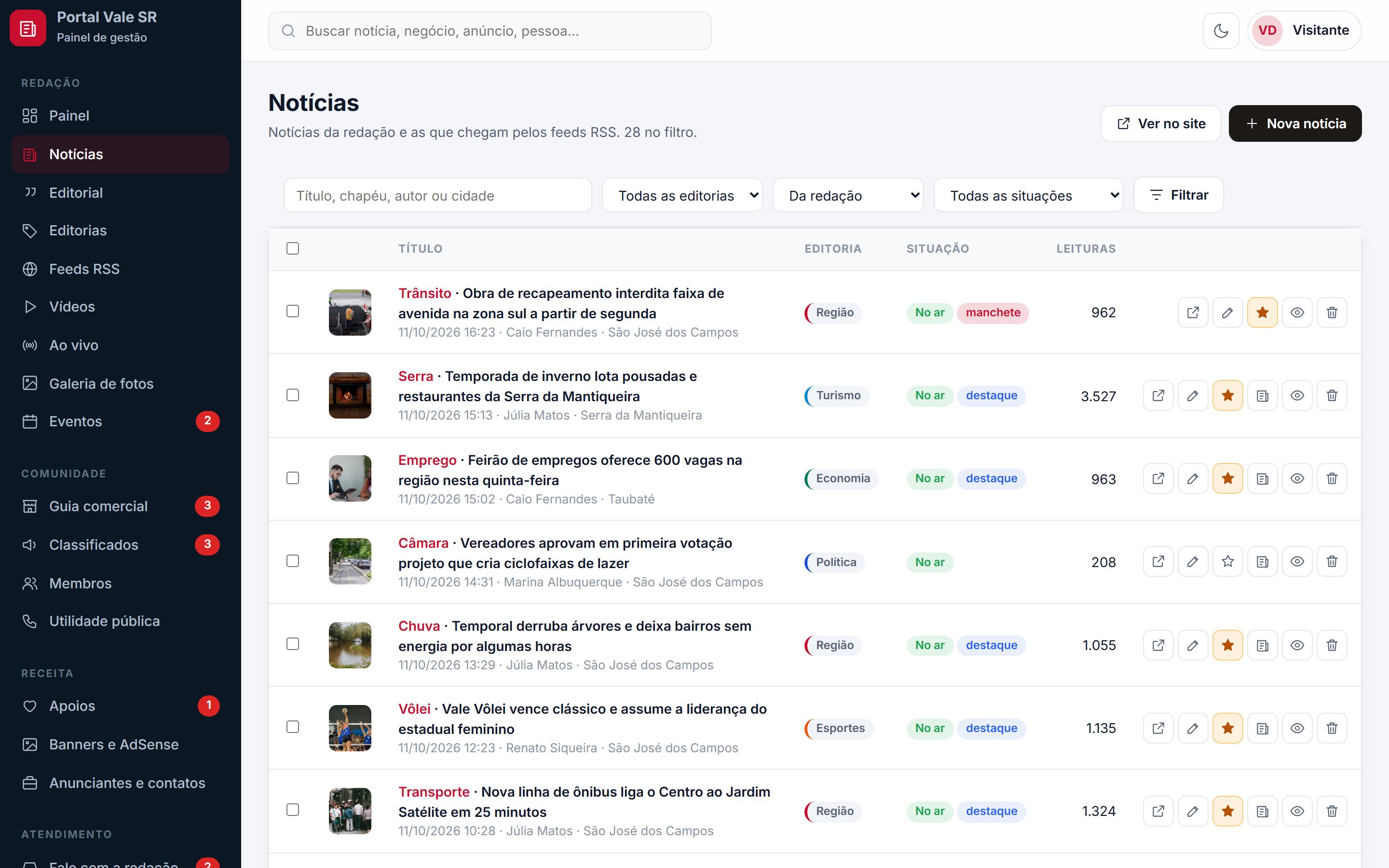Edit the Vôlei classic news with pencil
This screenshot has width=1389, height=868.
1193,728
